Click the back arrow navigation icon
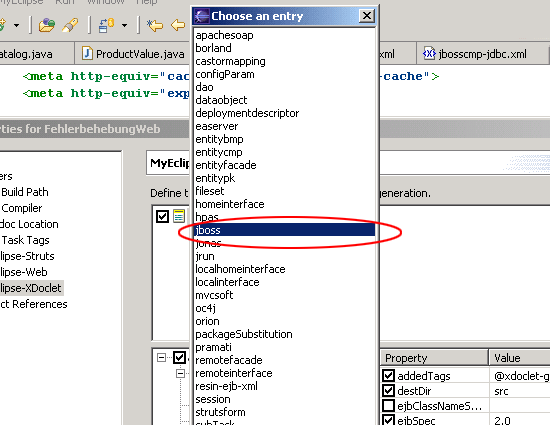This screenshot has height=425, width=550. point(178,25)
